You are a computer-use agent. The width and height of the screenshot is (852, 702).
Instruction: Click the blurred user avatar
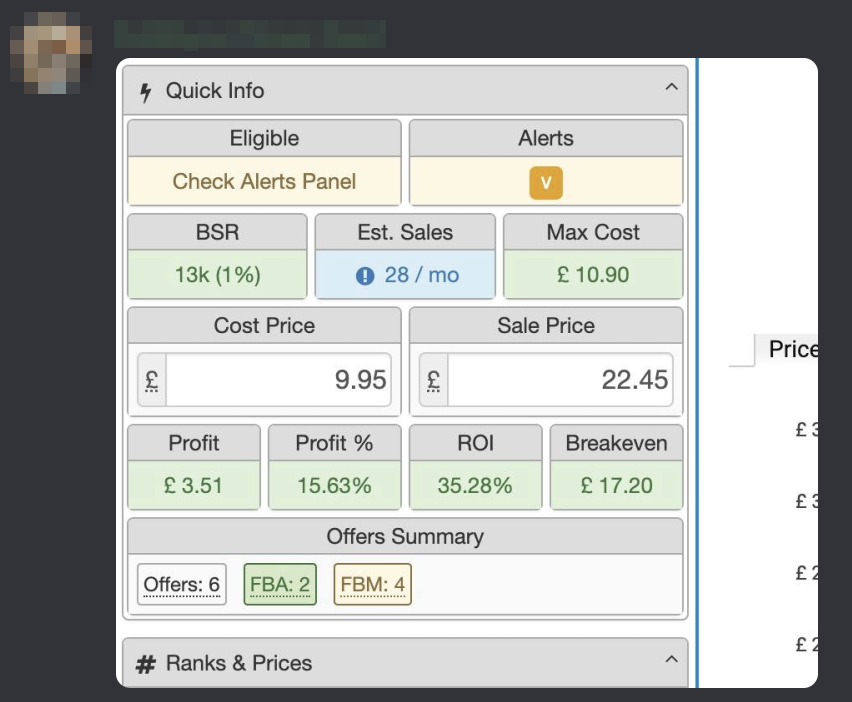(51, 53)
